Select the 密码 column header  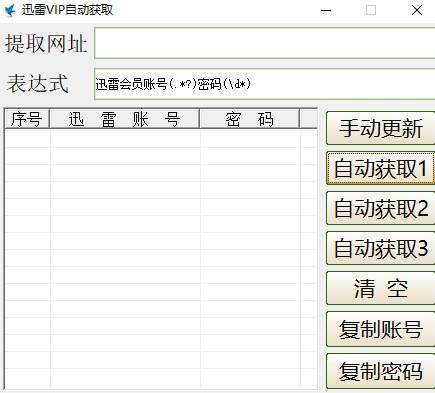pyautogui.click(x=249, y=119)
